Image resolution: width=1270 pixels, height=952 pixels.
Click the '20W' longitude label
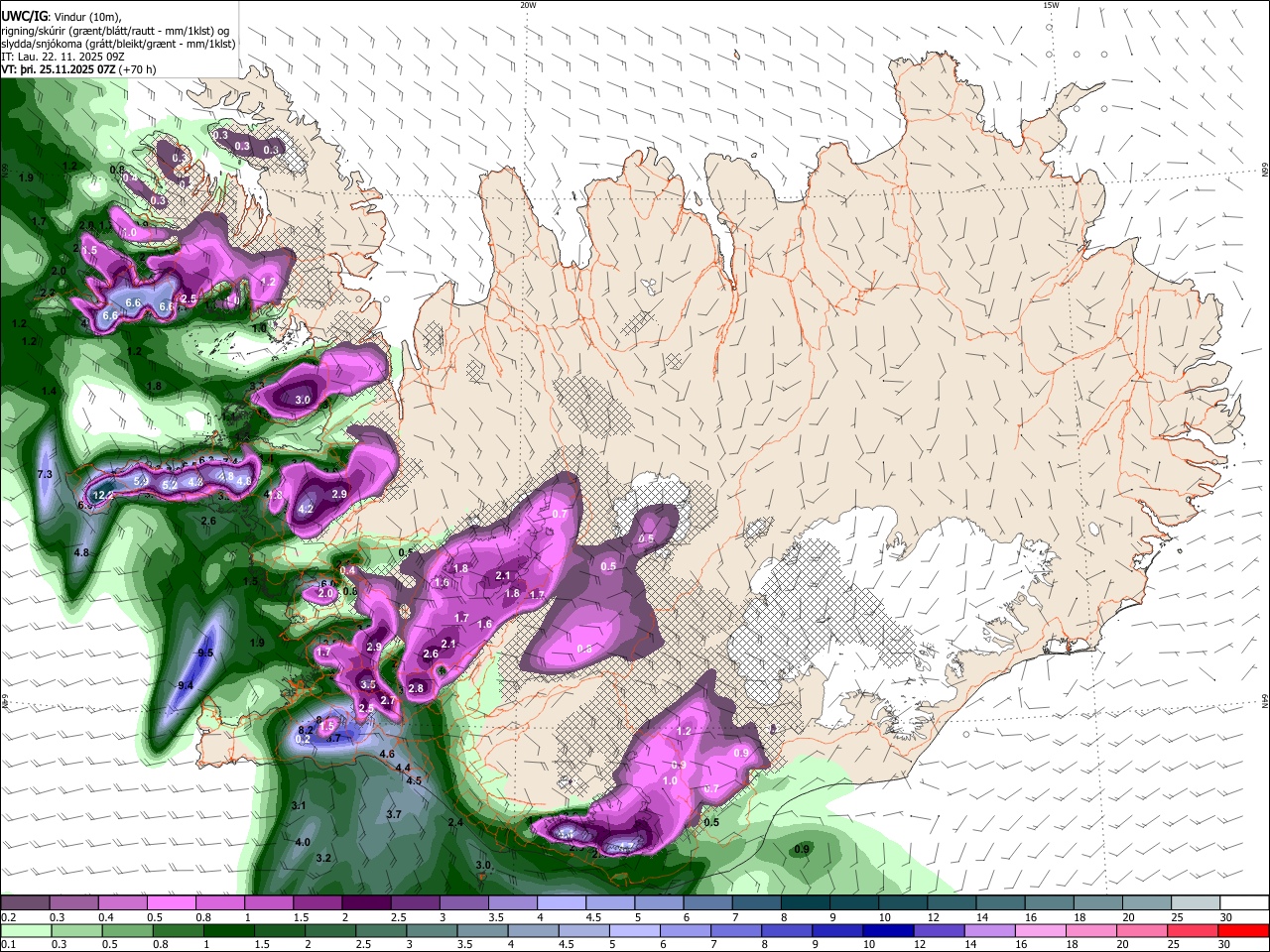coord(528,5)
